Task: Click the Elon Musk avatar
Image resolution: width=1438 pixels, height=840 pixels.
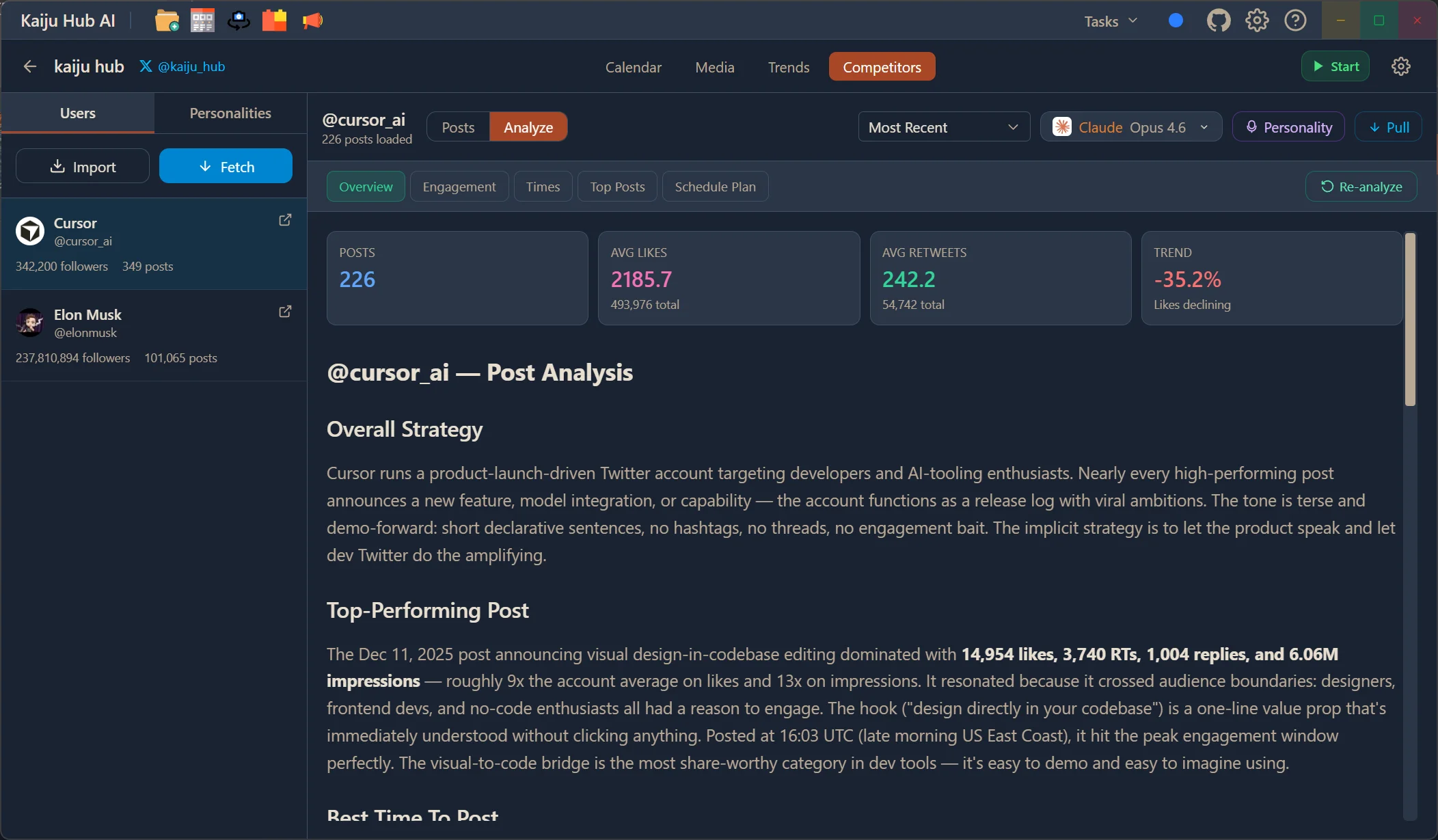Action: pyautogui.click(x=30, y=323)
